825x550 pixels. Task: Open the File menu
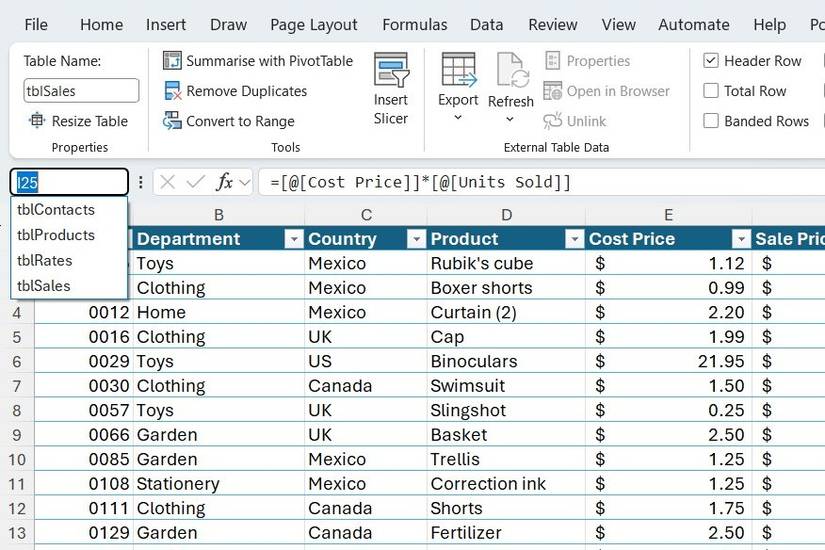click(x=36, y=25)
